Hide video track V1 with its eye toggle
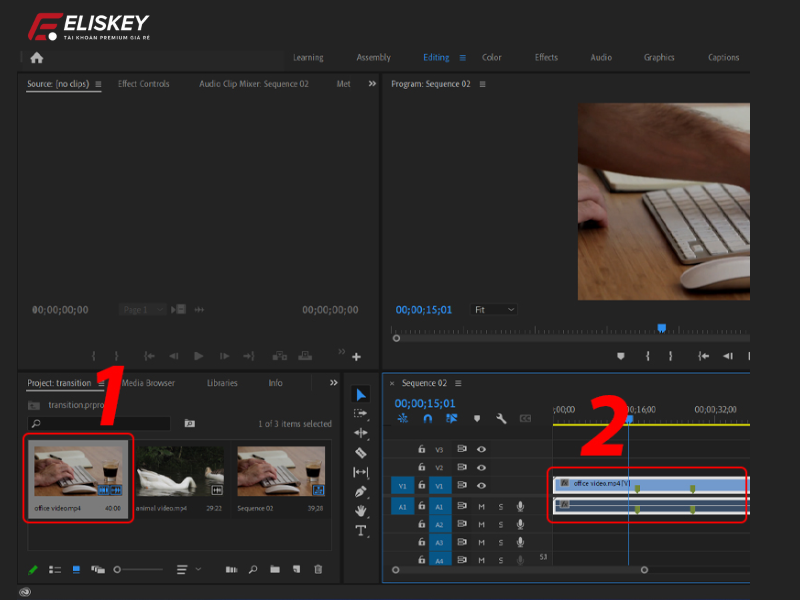 (x=481, y=484)
